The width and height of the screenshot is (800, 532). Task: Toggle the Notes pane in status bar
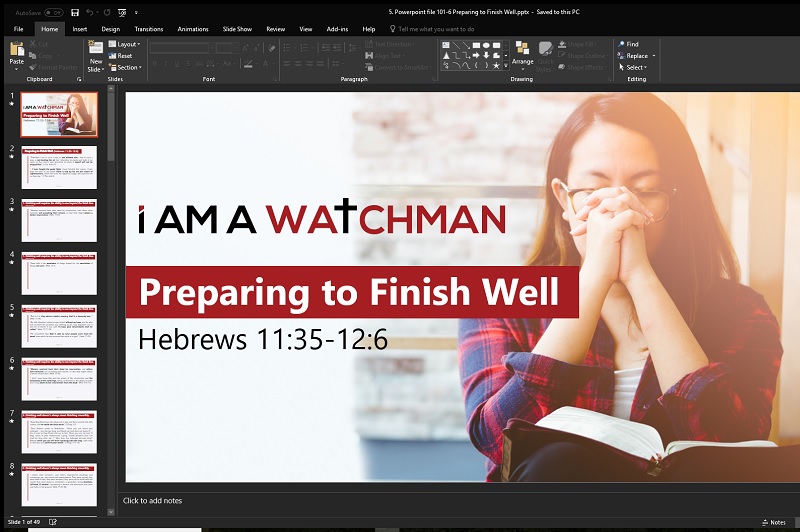click(772, 522)
